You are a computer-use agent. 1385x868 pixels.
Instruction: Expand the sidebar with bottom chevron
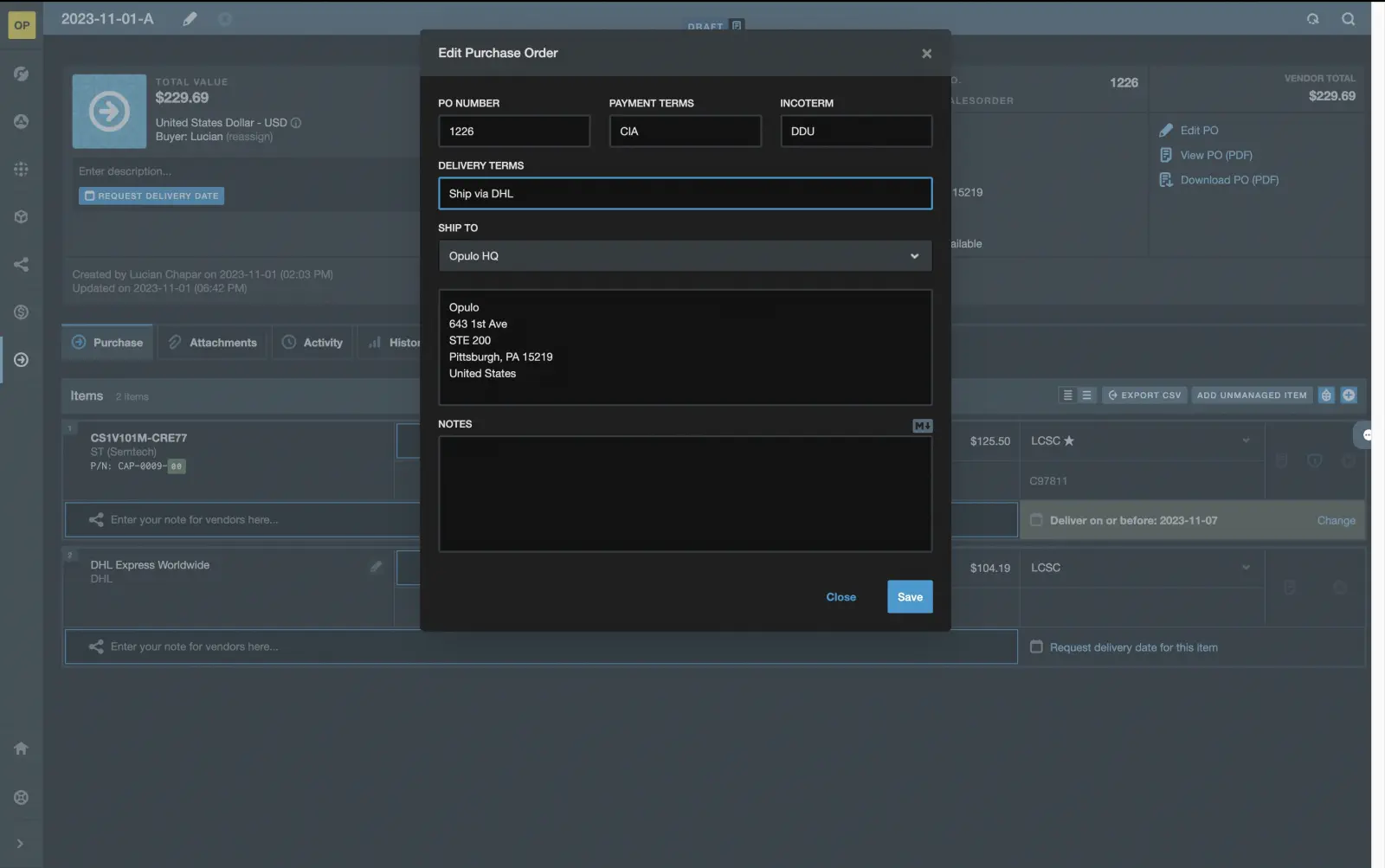point(21,844)
